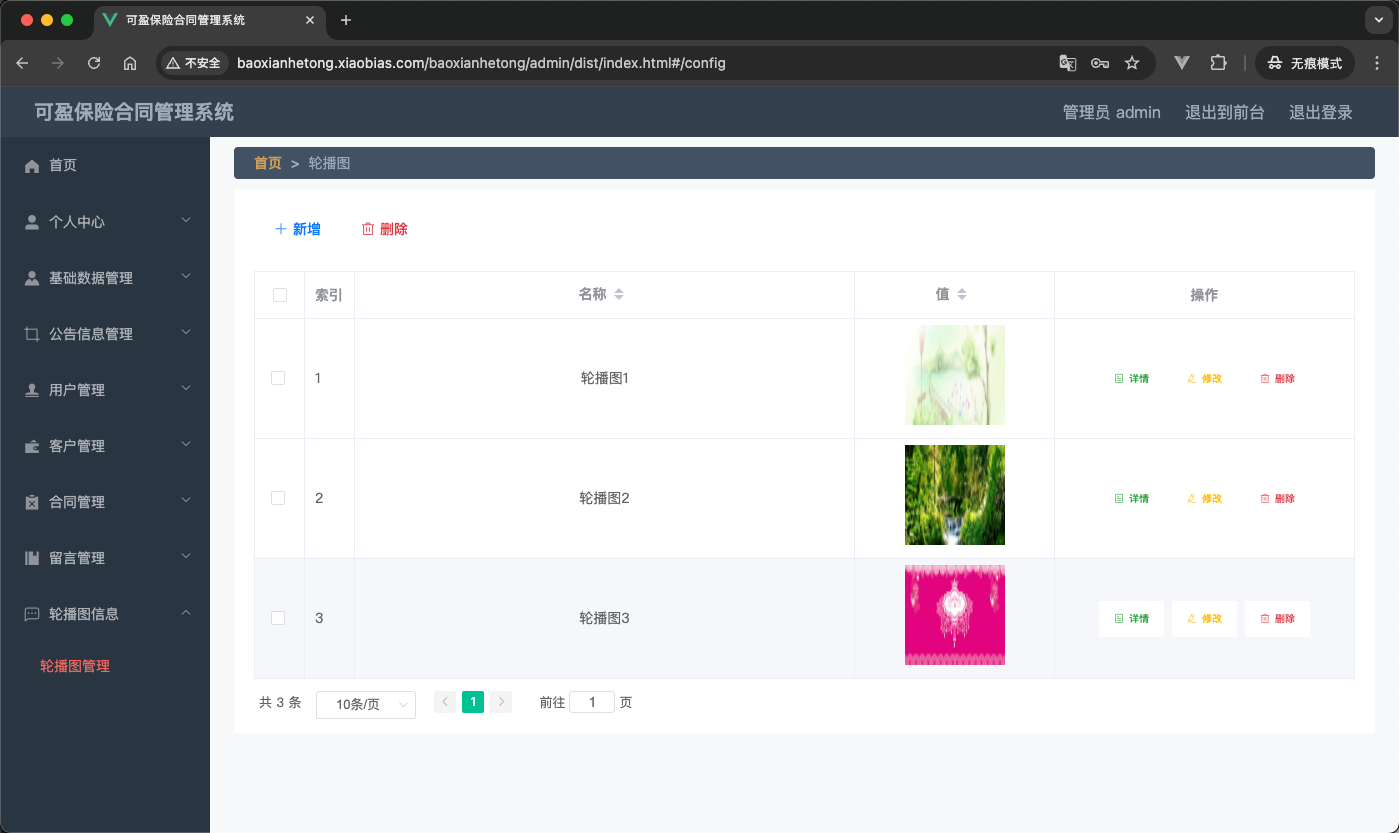Expand the 用户管理 menu
1399x833 pixels.
[x=186, y=389]
